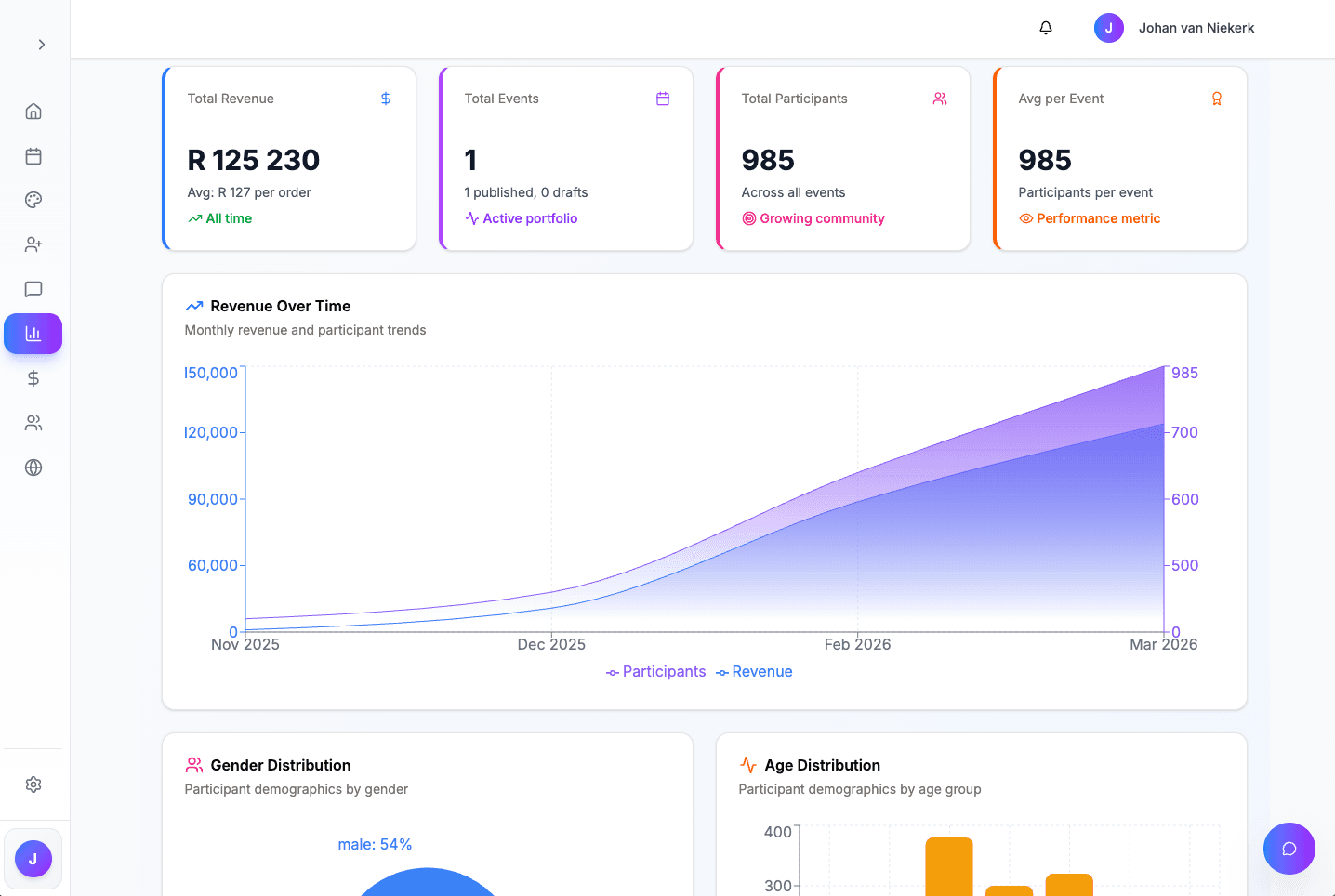Open the Messages chat bubble icon
Screen dimensions: 1335x896
tap(33, 289)
